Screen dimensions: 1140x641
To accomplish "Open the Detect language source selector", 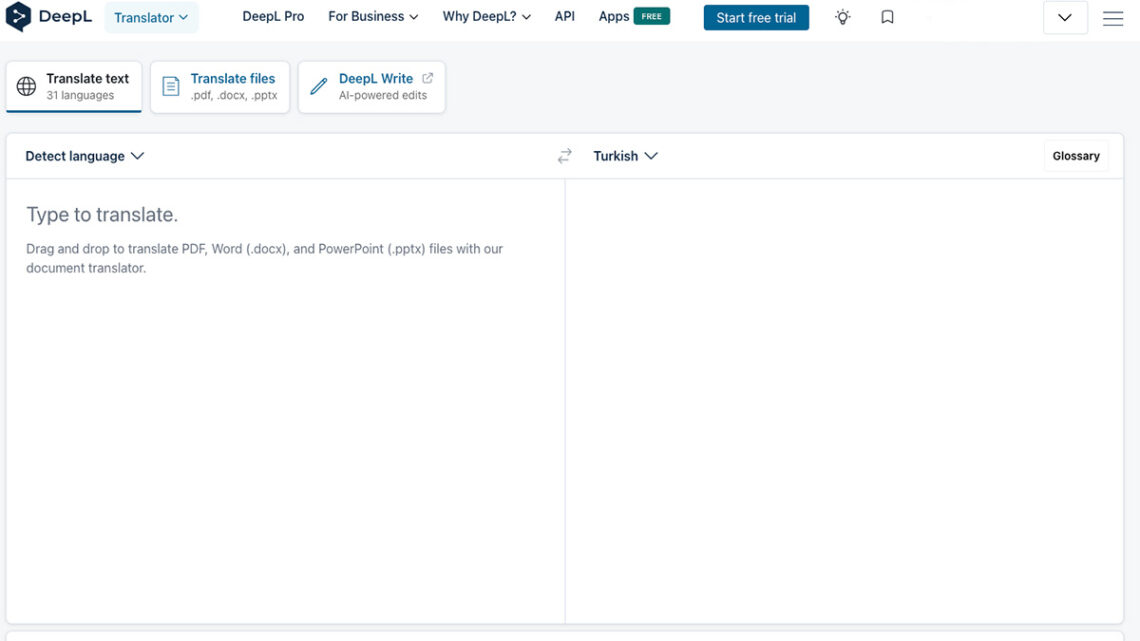I will point(84,156).
